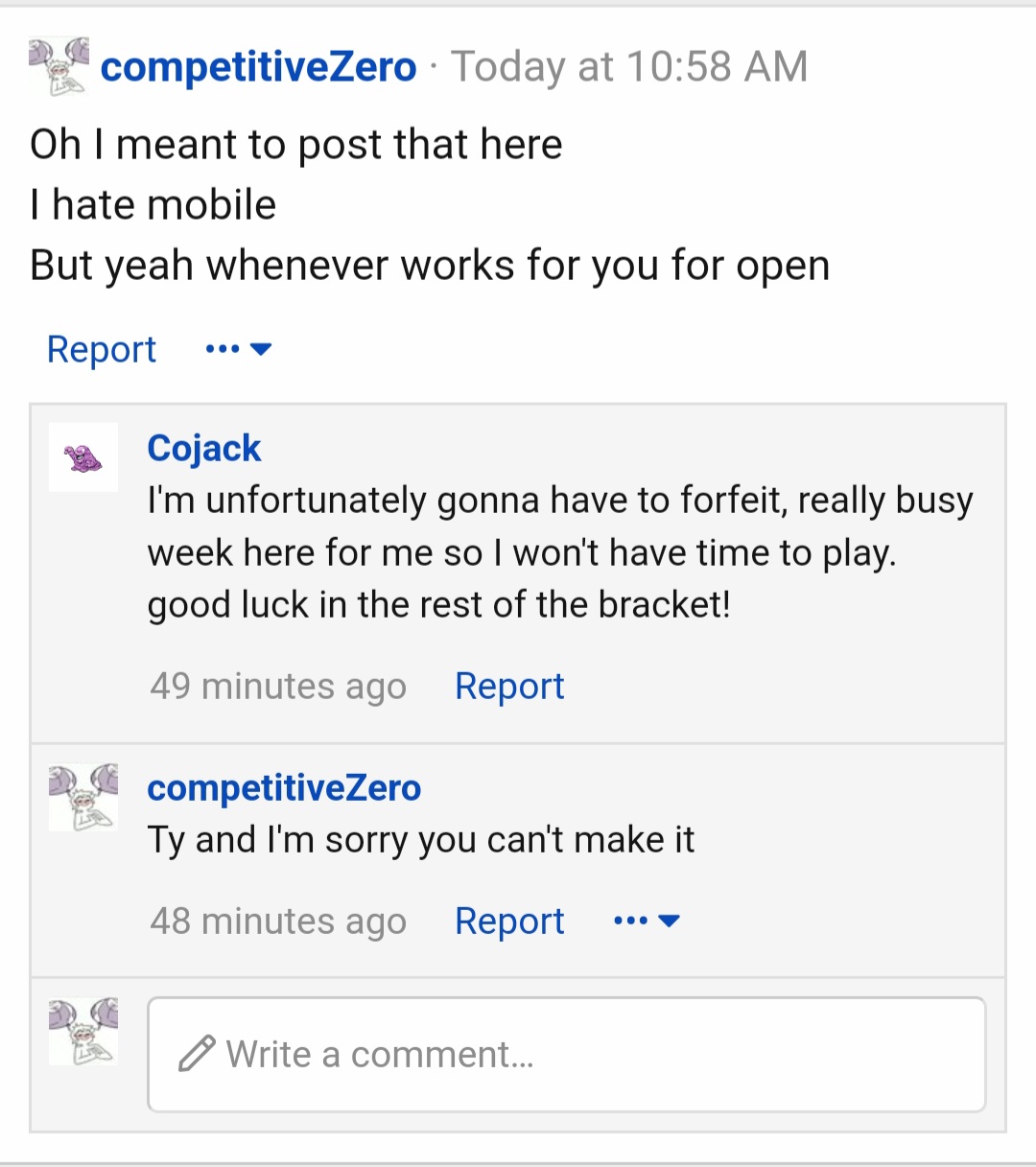
Task: Click competitiveZero's avatar in the reply comment
Action: (83, 797)
